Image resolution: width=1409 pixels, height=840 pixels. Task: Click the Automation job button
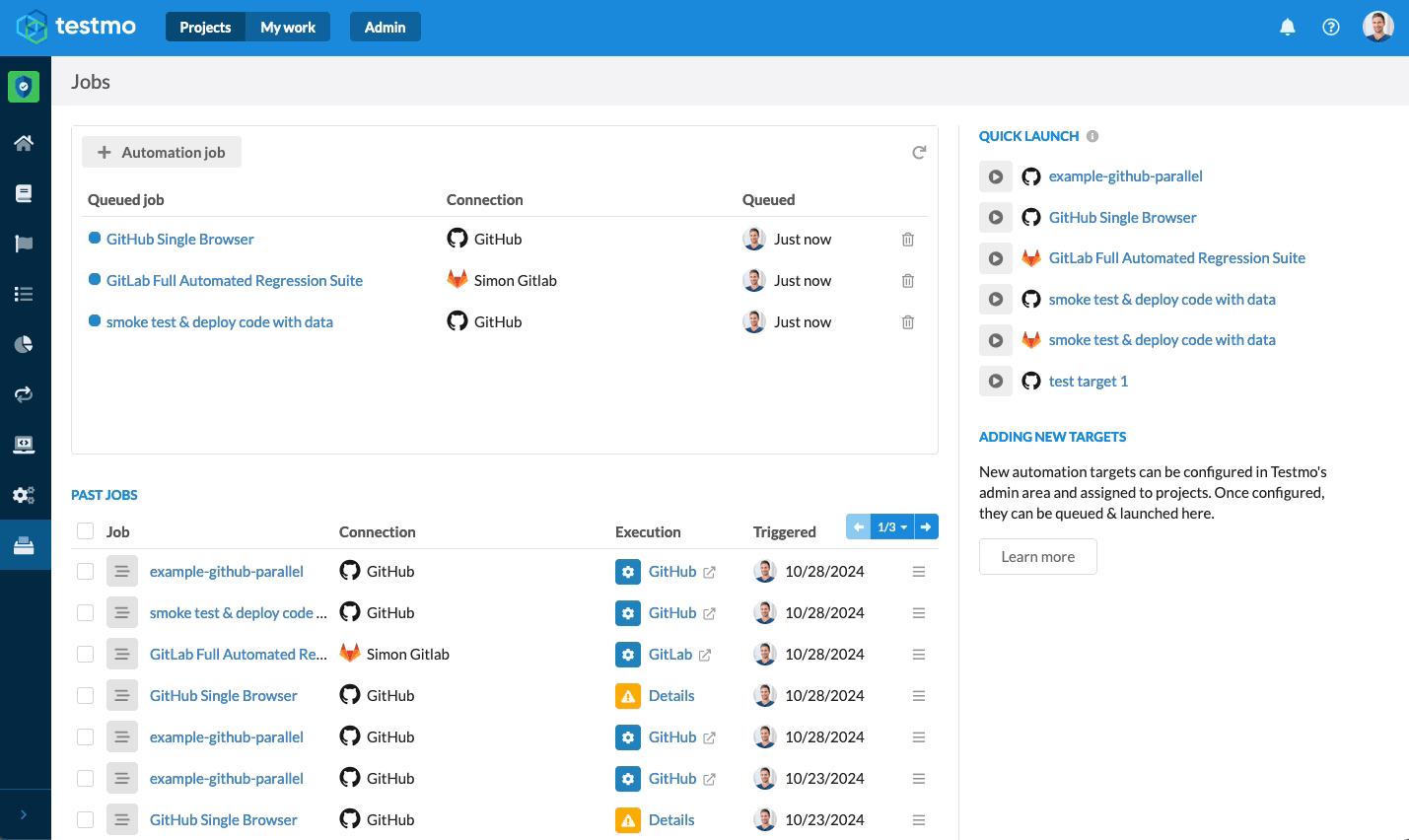(162, 152)
